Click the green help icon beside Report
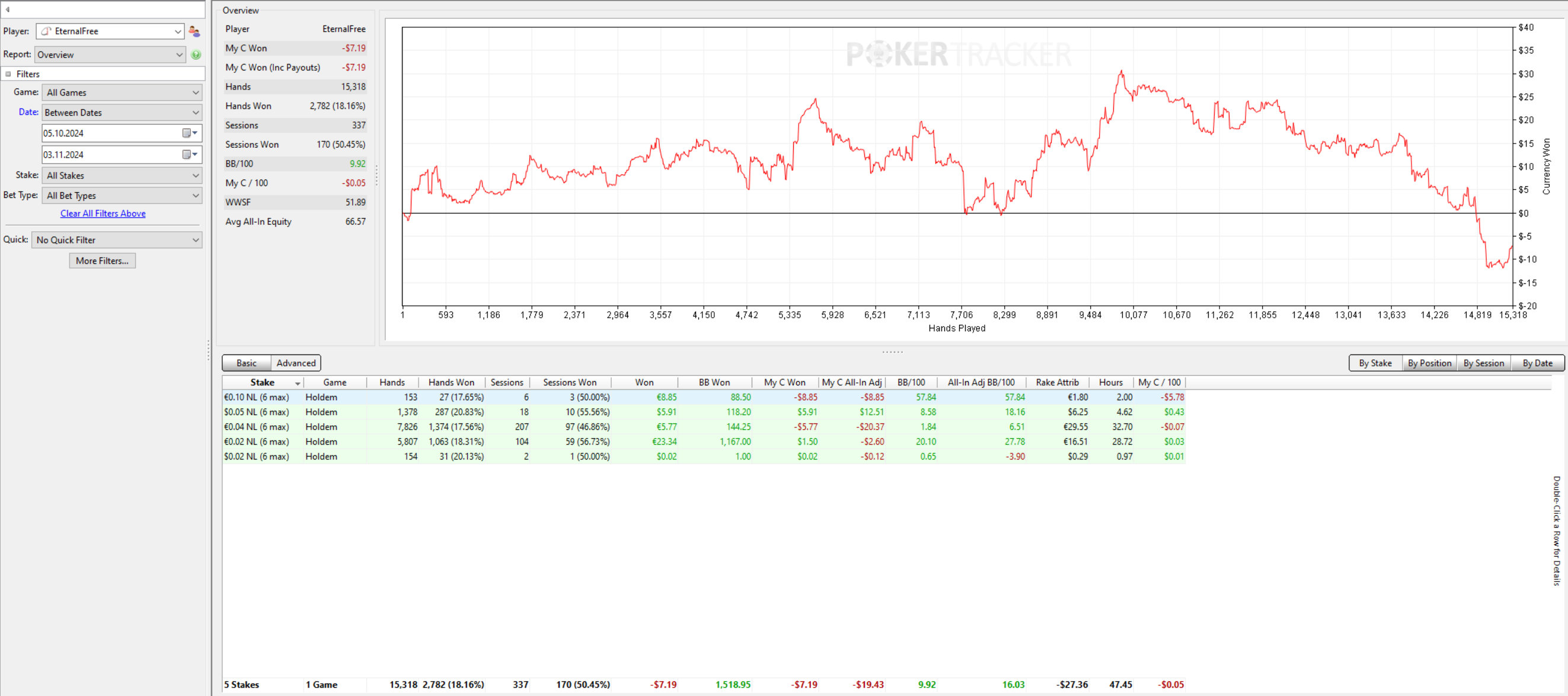The width and height of the screenshot is (1568, 696). 196,55
